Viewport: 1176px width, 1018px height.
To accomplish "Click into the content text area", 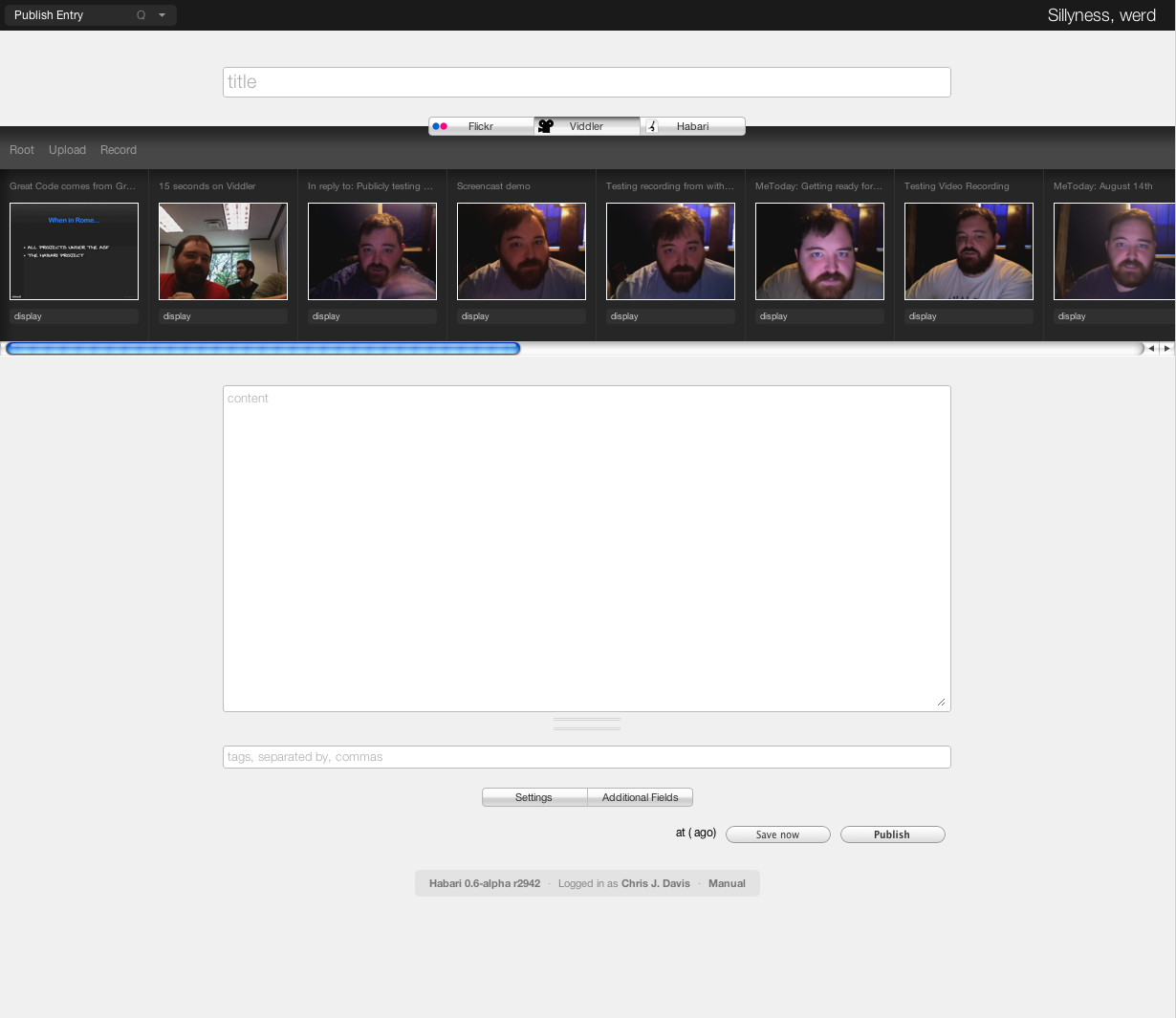I will [587, 549].
